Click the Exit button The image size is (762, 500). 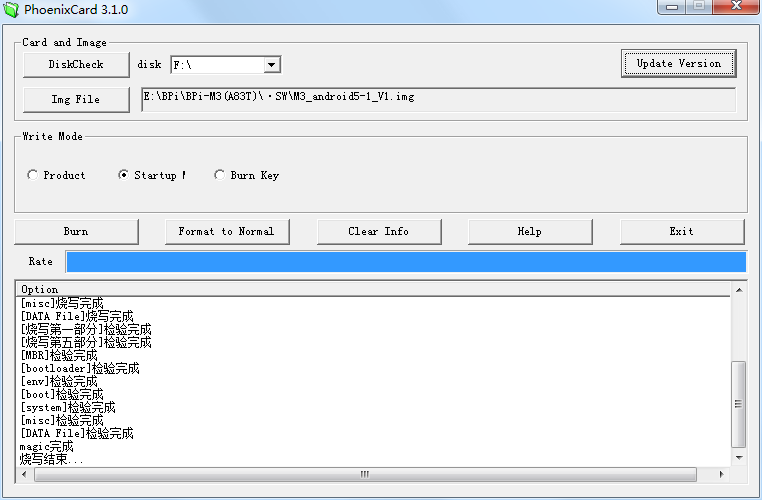tap(681, 231)
